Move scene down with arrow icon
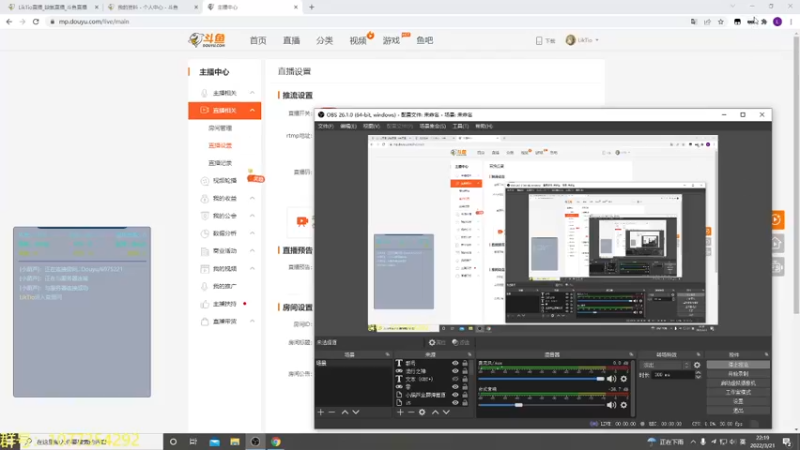 pyautogui.click(x=356, y=412)
